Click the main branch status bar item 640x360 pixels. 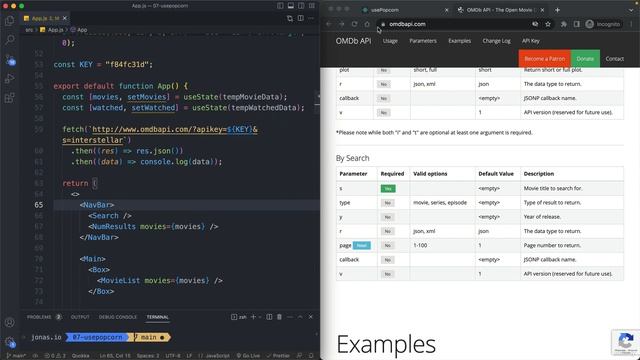(x=16, y=356)
